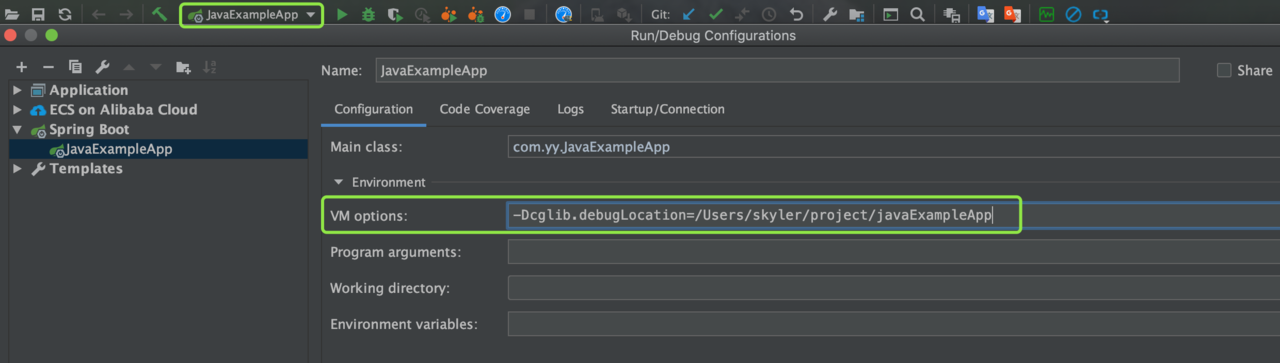The height and width of the screenshot is (363, 1280).
Task: Click Git Update Project blue arrow
Action: [688, 14]
